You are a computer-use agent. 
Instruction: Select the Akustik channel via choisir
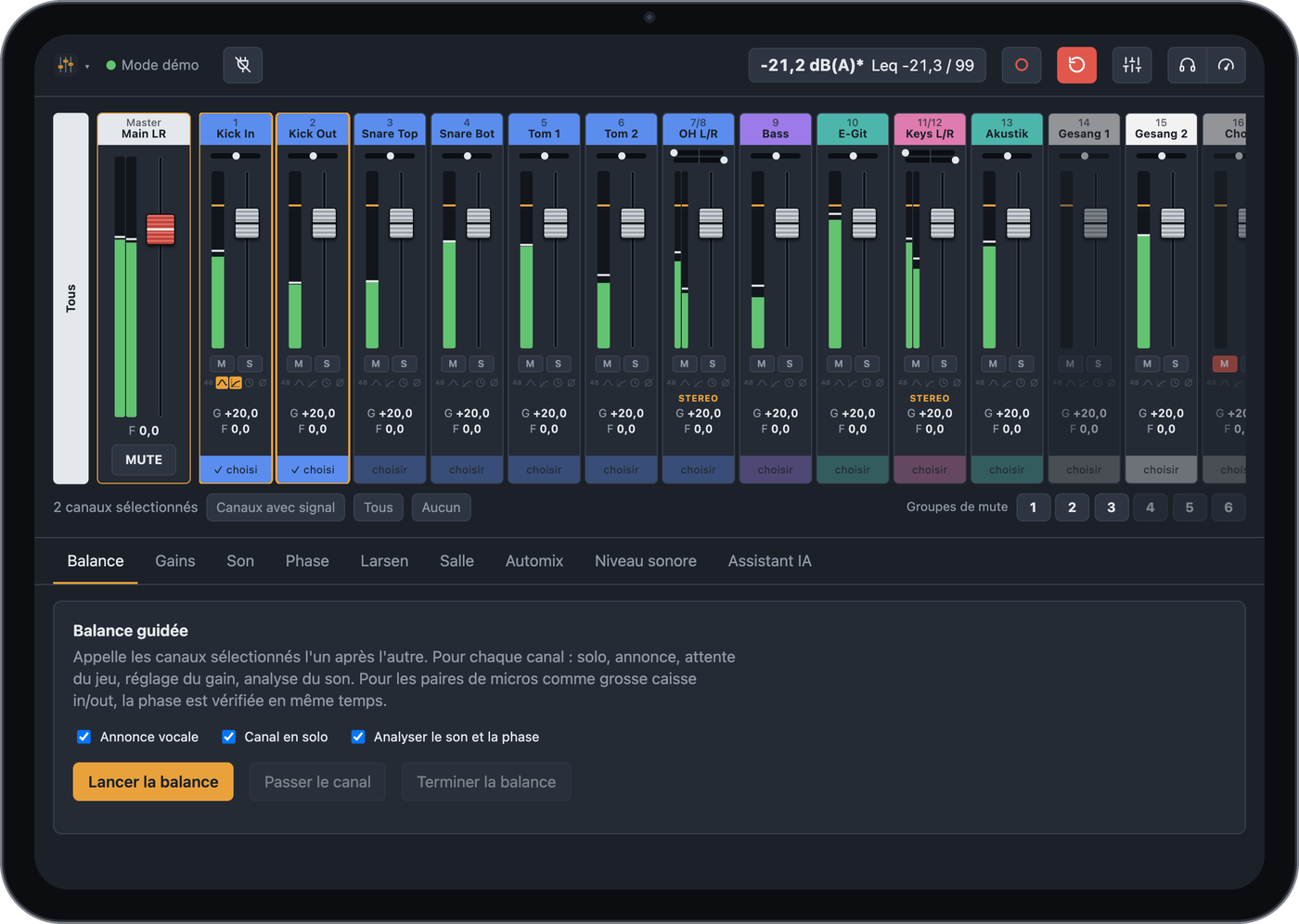[x=1007, y=469]
